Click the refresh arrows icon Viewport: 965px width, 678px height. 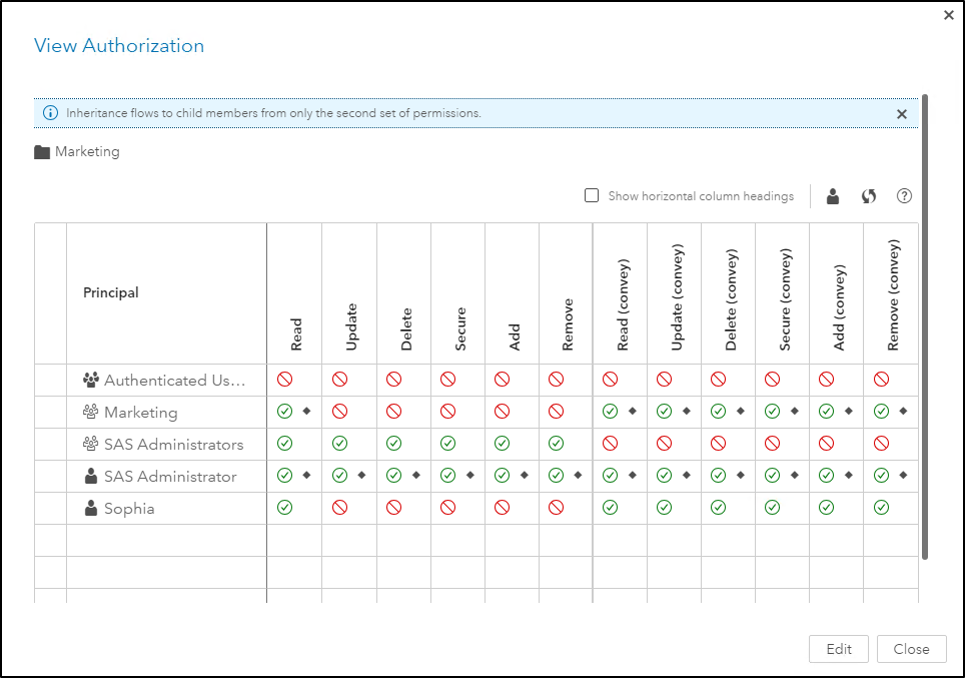pos(869,197)
